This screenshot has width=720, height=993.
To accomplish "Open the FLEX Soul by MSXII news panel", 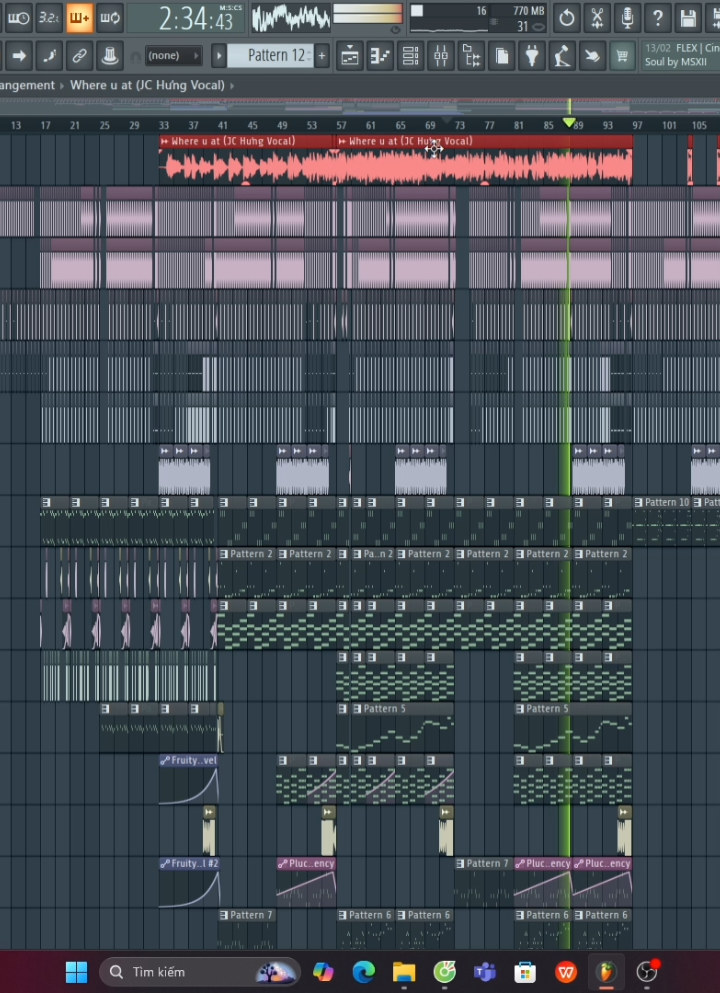I will click(681, 55).
